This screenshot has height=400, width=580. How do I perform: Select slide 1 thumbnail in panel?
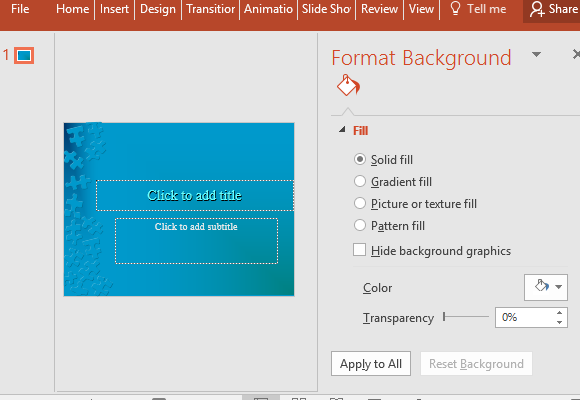coord(24,56)
